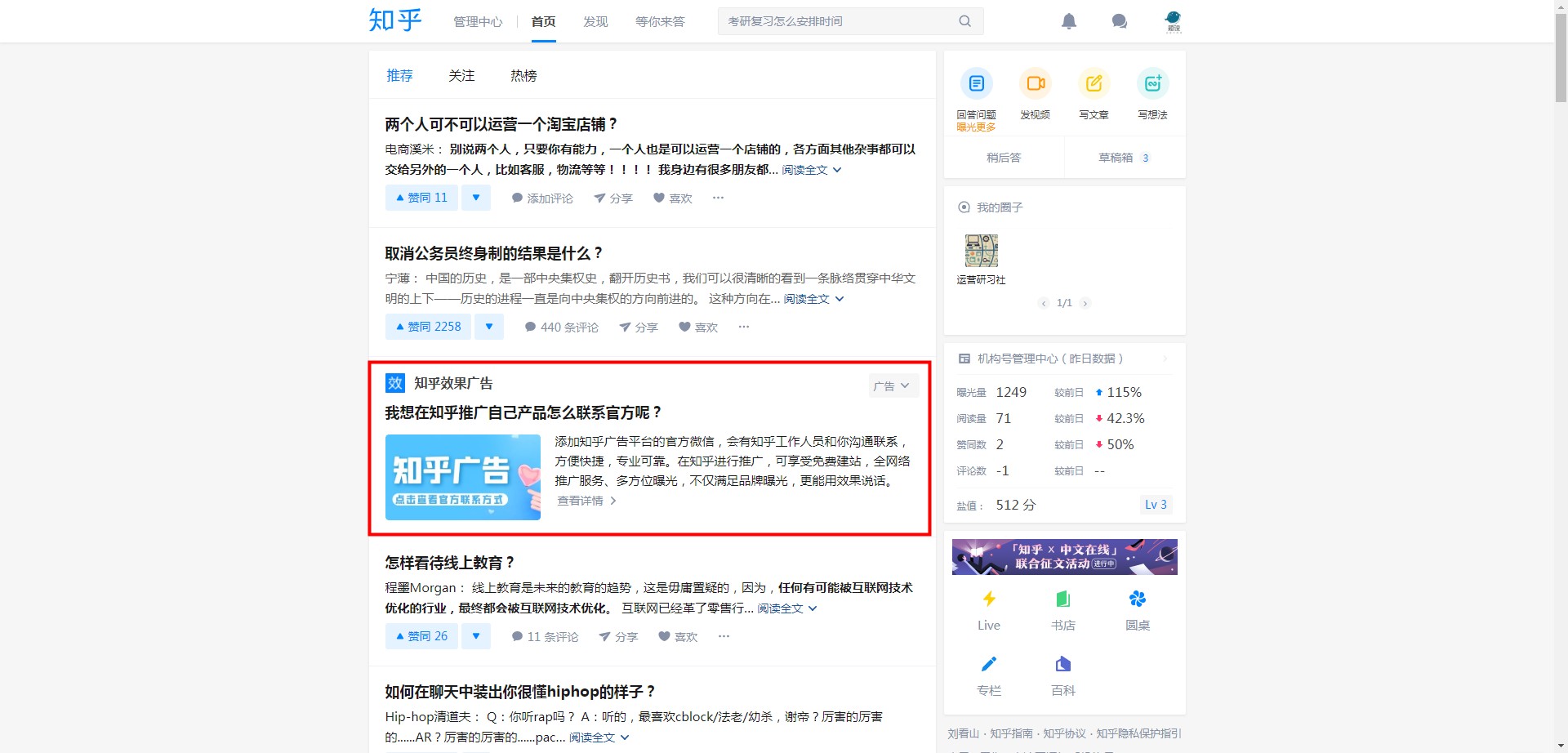Click the search magnifier icon
The height and width of the screenshot is (753, 1568).
point(965,21)
